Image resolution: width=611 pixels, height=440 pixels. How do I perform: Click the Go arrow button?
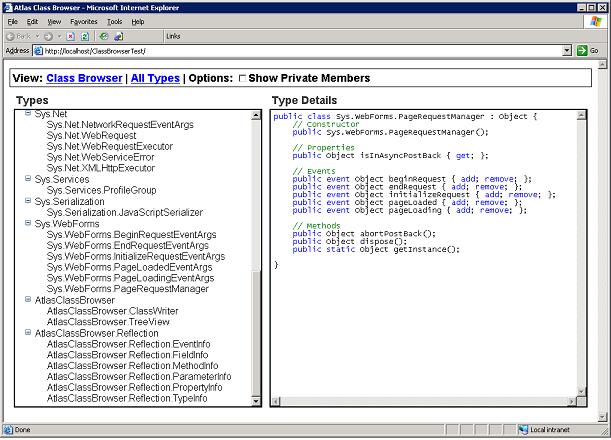coord(582,51)
